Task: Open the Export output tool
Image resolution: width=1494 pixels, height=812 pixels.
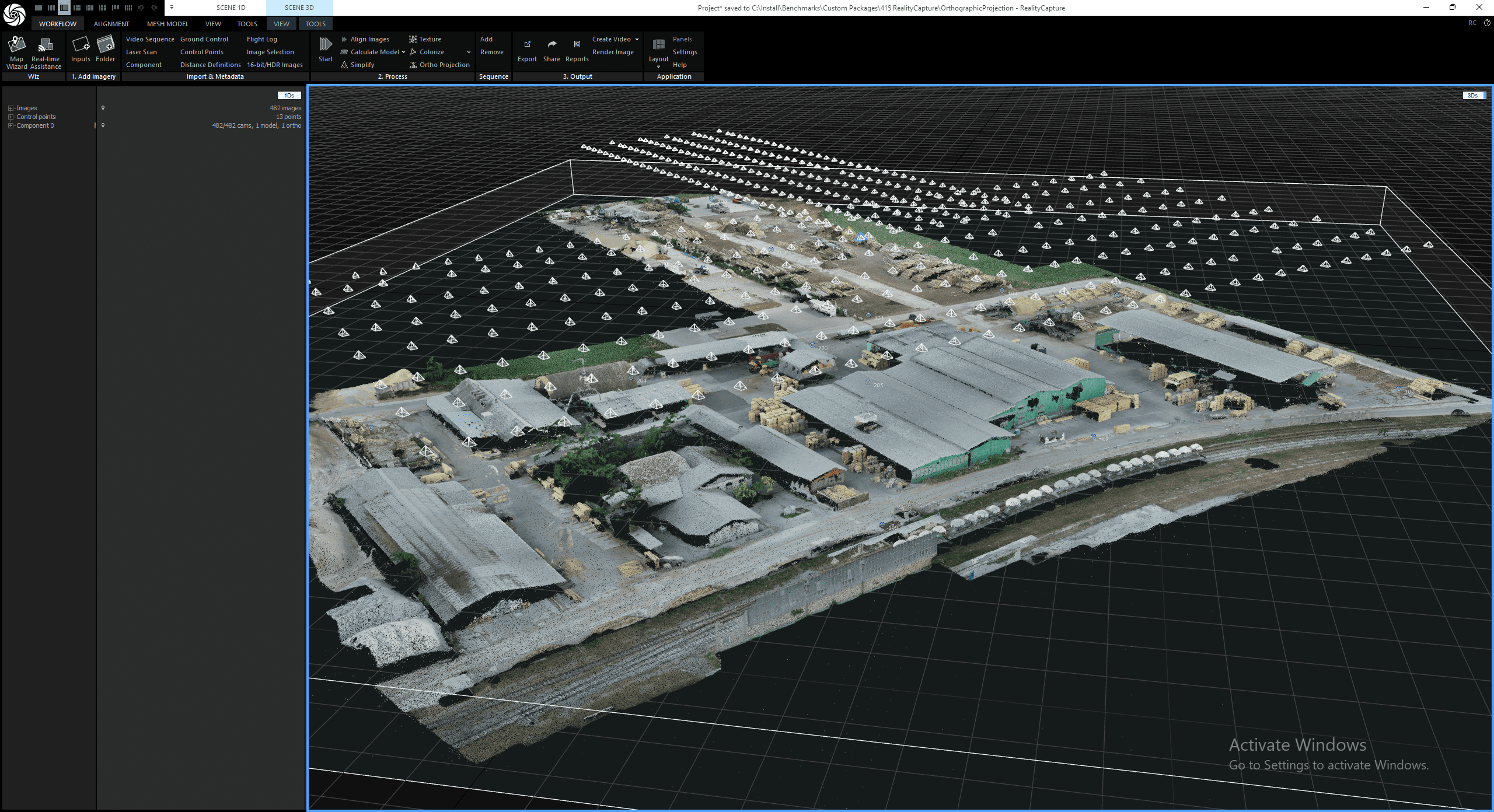Action: coord(527,50)
